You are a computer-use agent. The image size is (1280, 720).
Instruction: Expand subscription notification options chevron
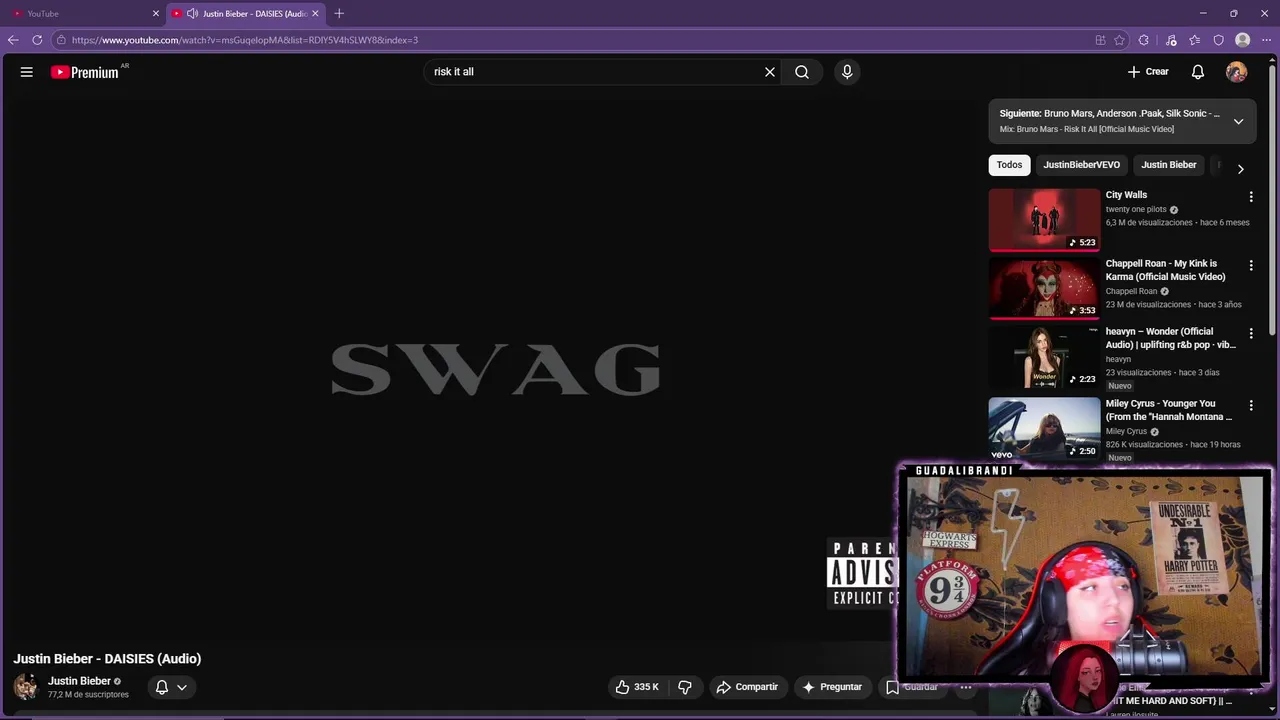(x=182, y=687)
